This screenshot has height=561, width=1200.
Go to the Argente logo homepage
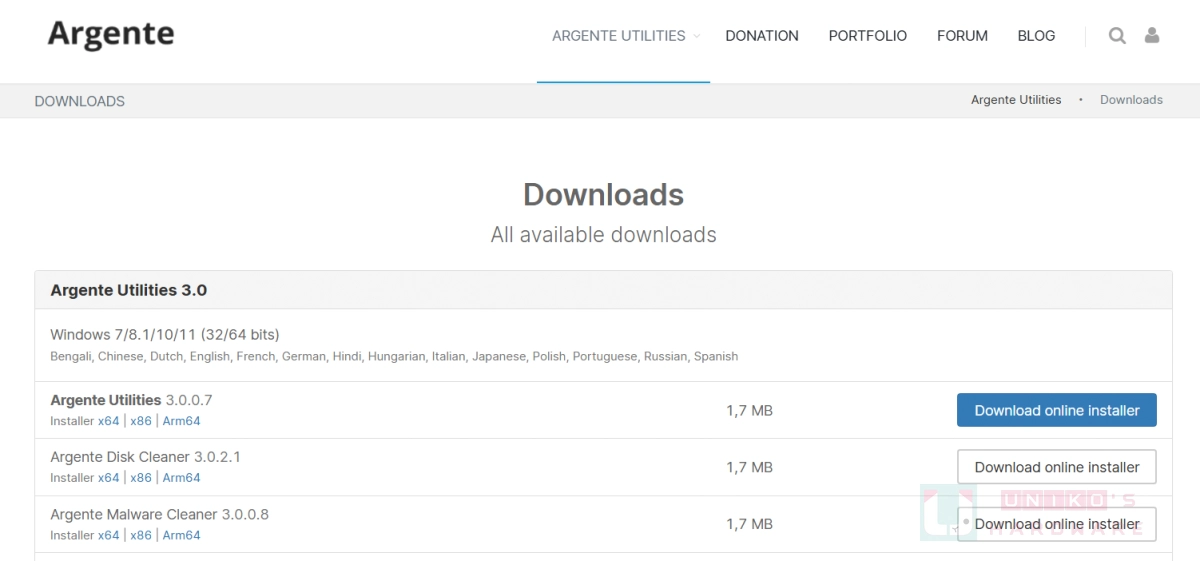pyautogui.click(x=111, y=35)
